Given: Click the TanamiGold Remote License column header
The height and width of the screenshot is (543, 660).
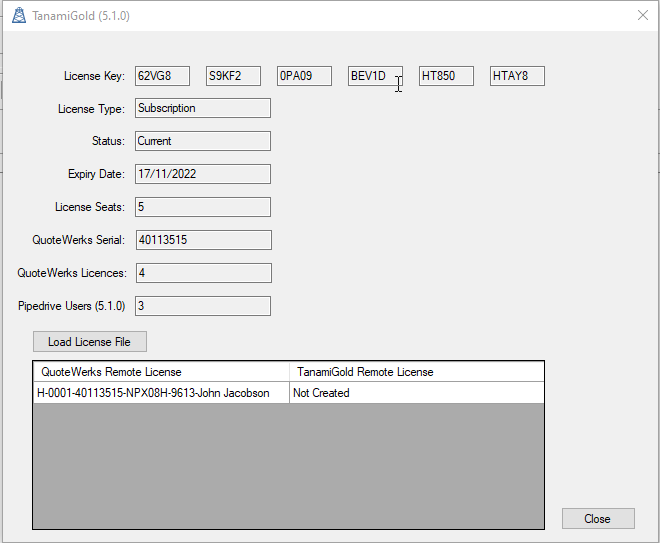Looking at the screenshot, I should [415, 372].
